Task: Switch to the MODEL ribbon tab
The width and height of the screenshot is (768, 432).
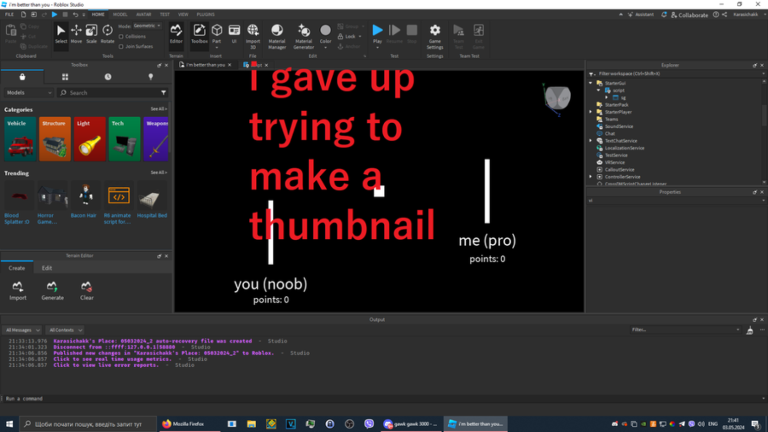Action: (120, 15)
